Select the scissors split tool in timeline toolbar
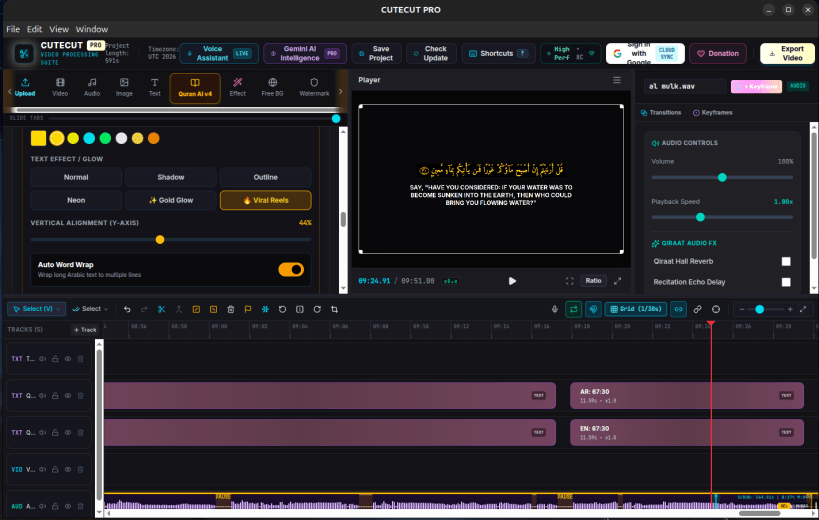Viewport: 819px width, 520px height. click(161, 309)
